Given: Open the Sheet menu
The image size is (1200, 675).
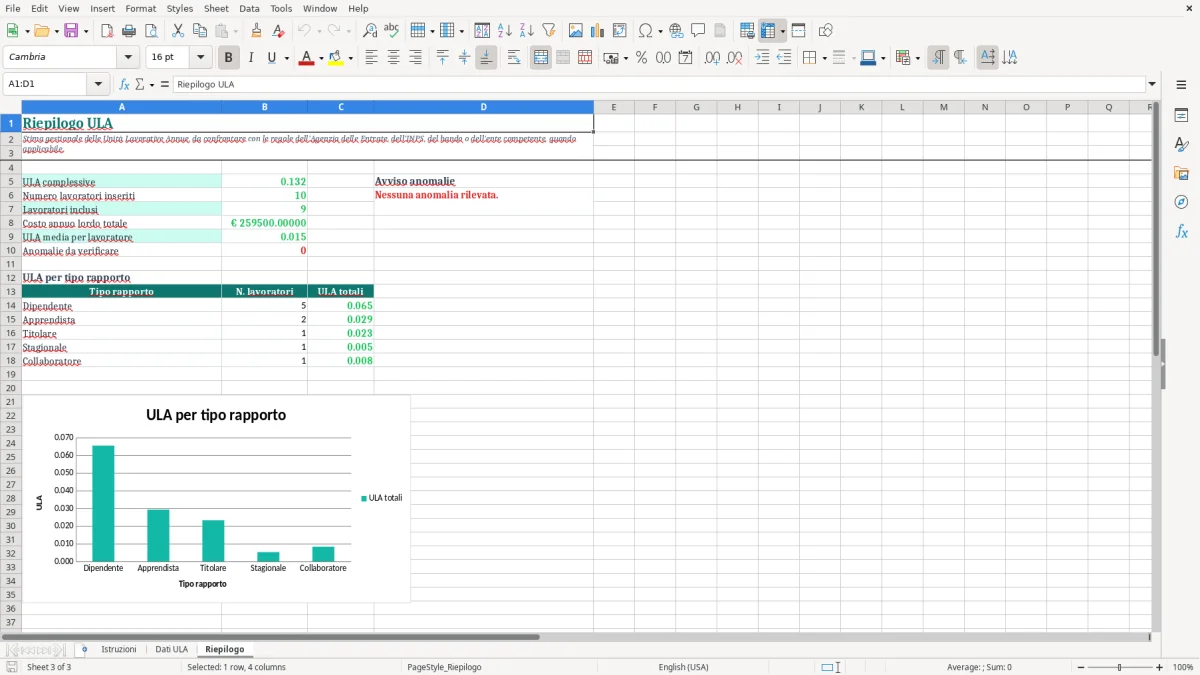Looking at the screenshot, I should coord(216,8).
